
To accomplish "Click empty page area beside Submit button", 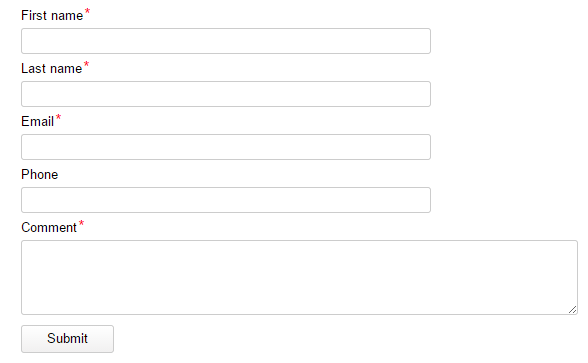I will point(338,339).
